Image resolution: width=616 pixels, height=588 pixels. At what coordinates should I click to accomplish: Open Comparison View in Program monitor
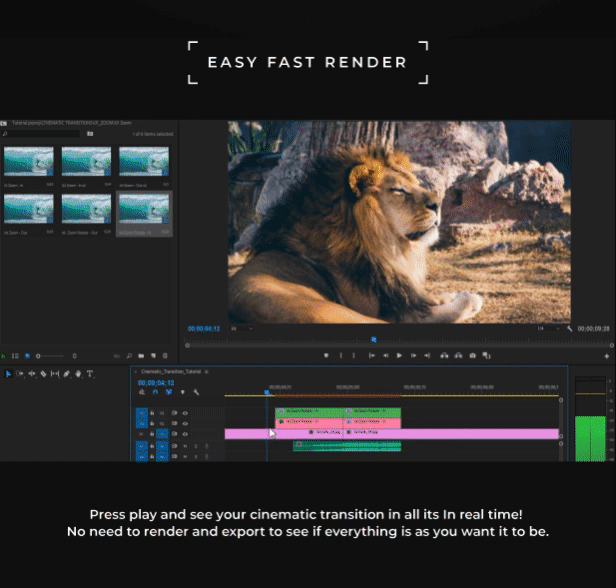487,355
